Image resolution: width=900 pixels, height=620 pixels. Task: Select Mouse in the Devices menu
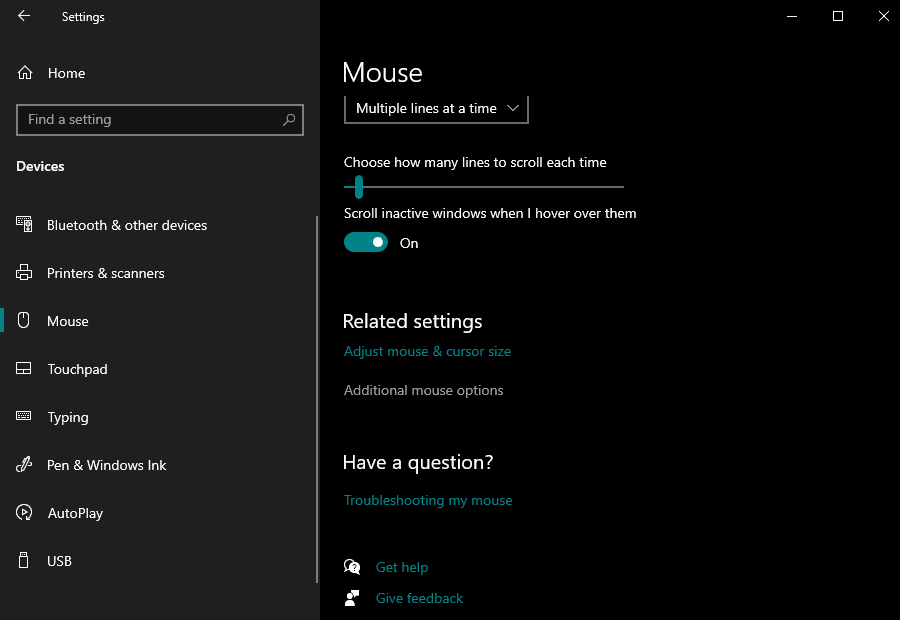click(x=68, y=321)
